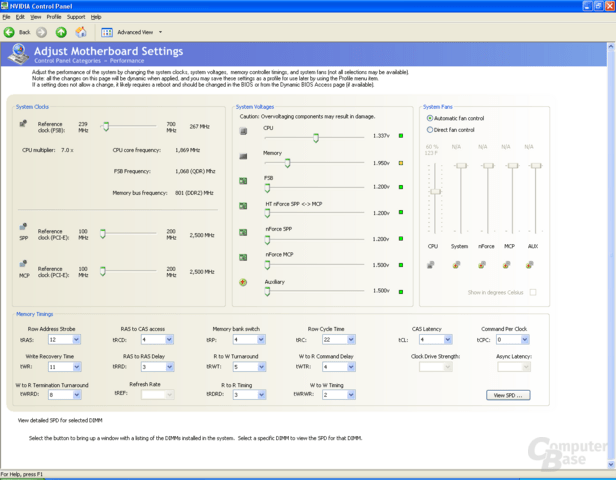Toggle Show in degrees Celsius checkbox
This screenshot has width=616, height=480.
[x=533, y=292]
